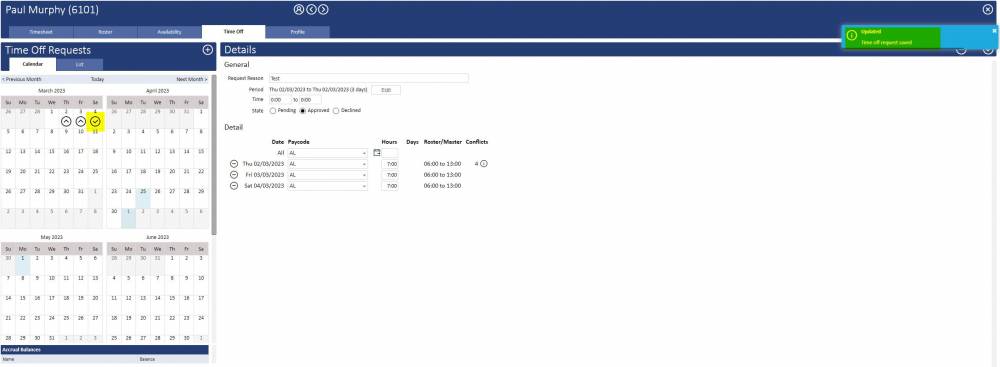Click the calendar icon beside the All hours field
The height and width of the screenshot is (367, 1000).
tap(377, 153)
